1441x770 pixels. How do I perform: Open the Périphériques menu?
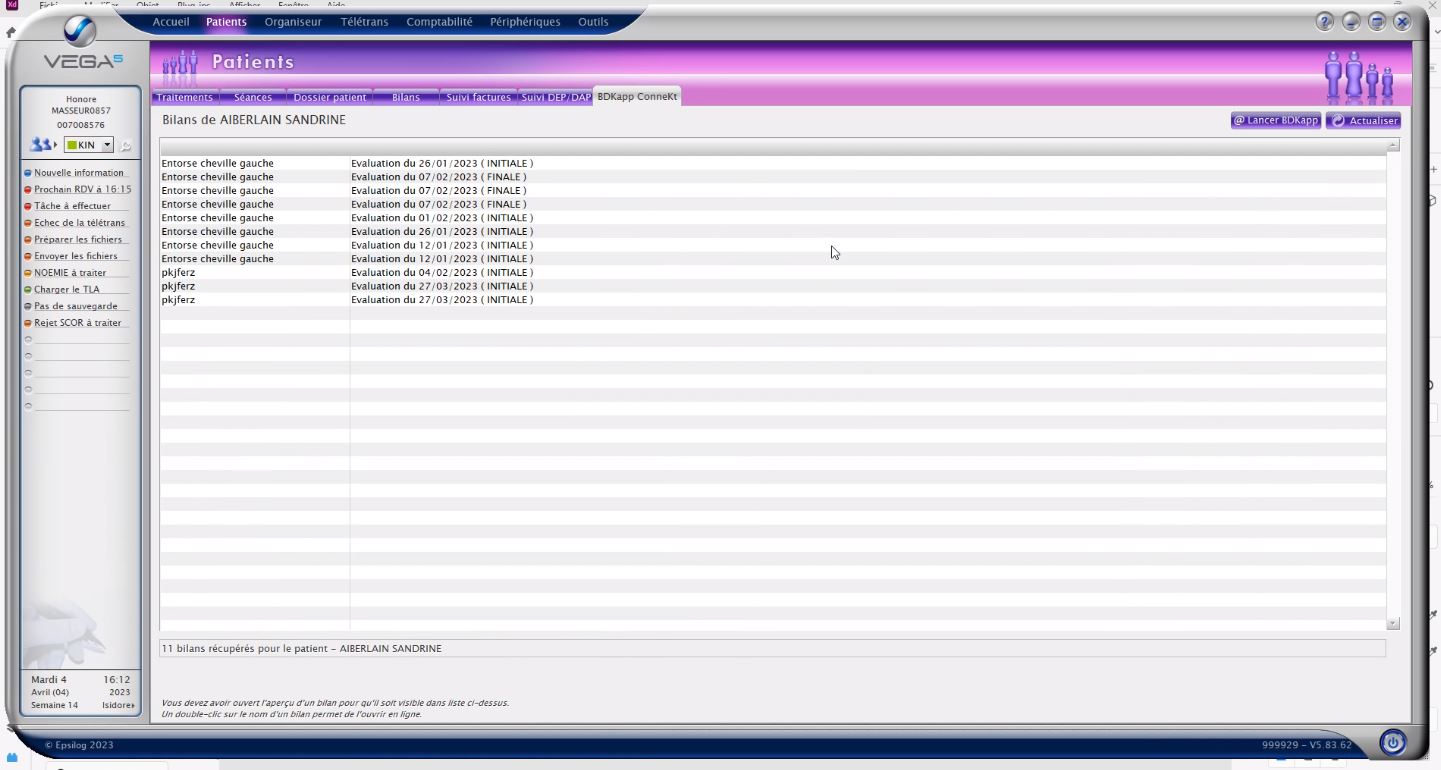(x=525, y=22)
